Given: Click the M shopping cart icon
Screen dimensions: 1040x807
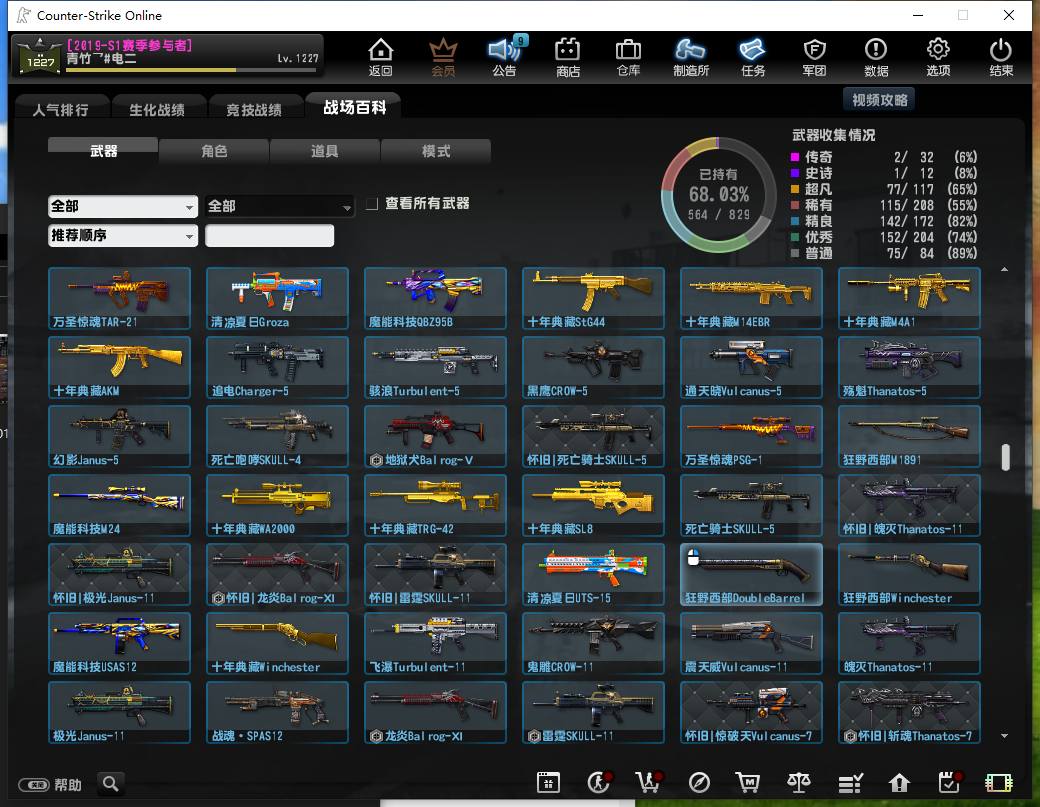Looking at the screenshot, I should click(748, 783).
